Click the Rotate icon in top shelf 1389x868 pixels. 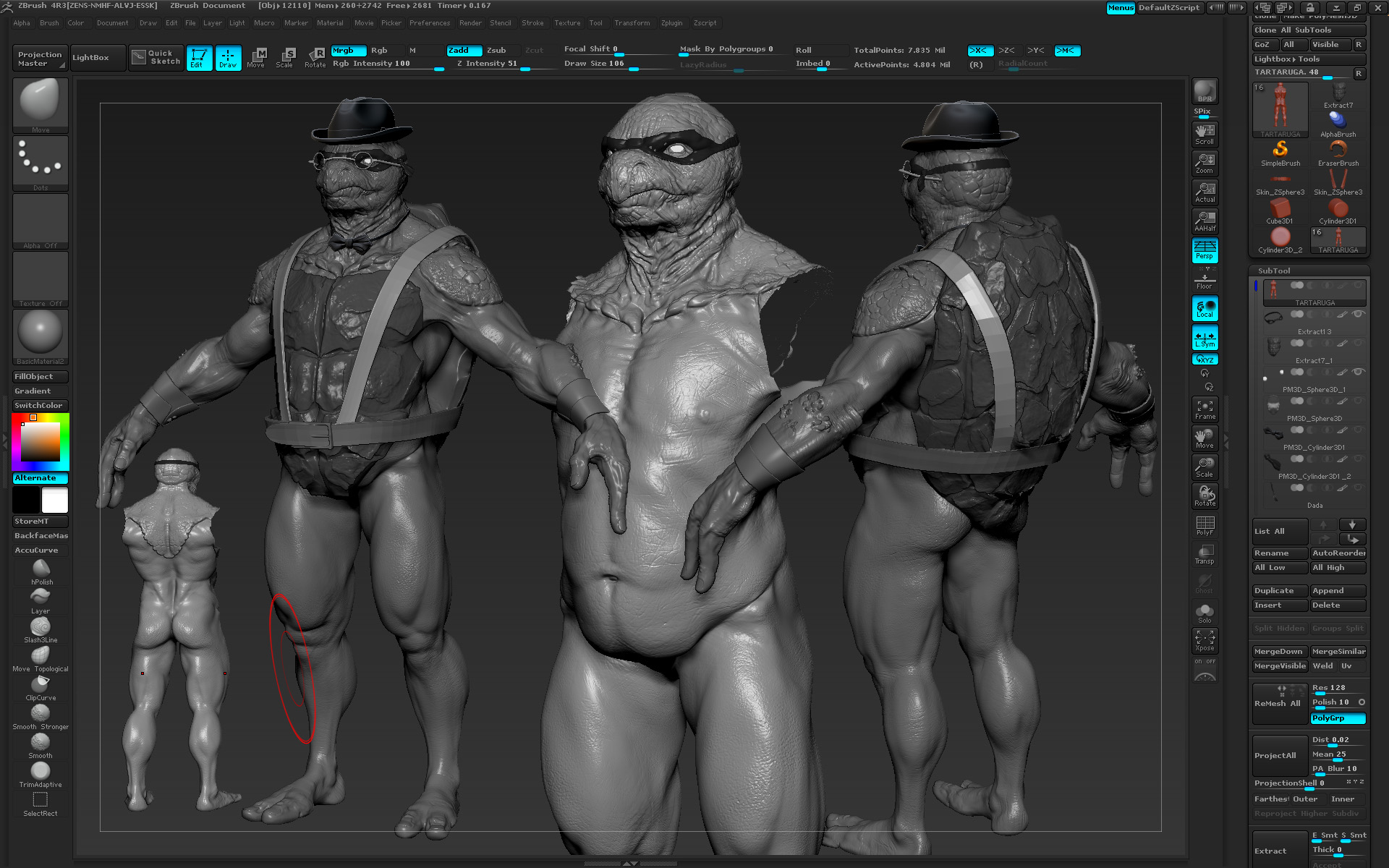point(315,58)
